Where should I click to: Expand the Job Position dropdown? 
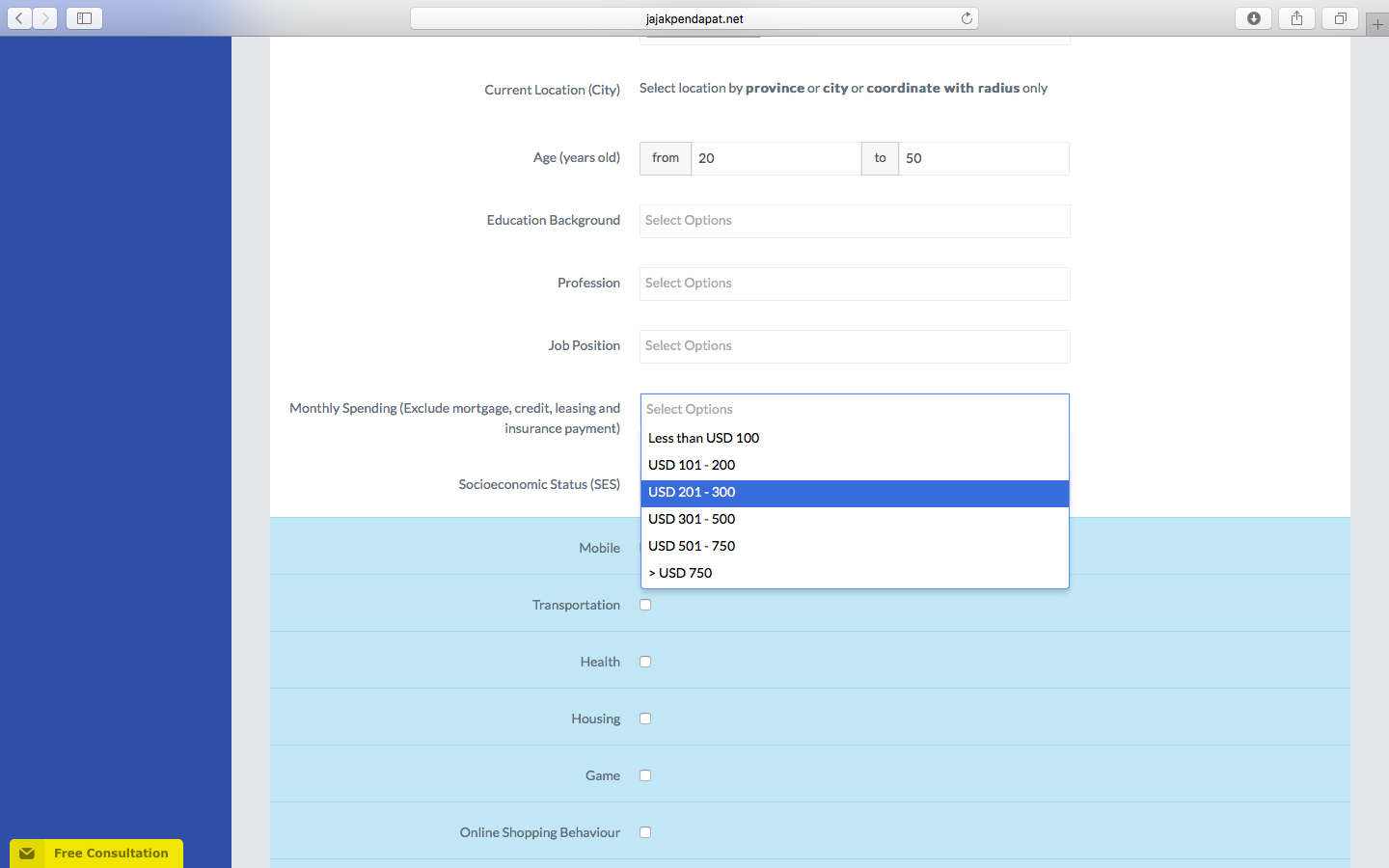coord(854,346)
